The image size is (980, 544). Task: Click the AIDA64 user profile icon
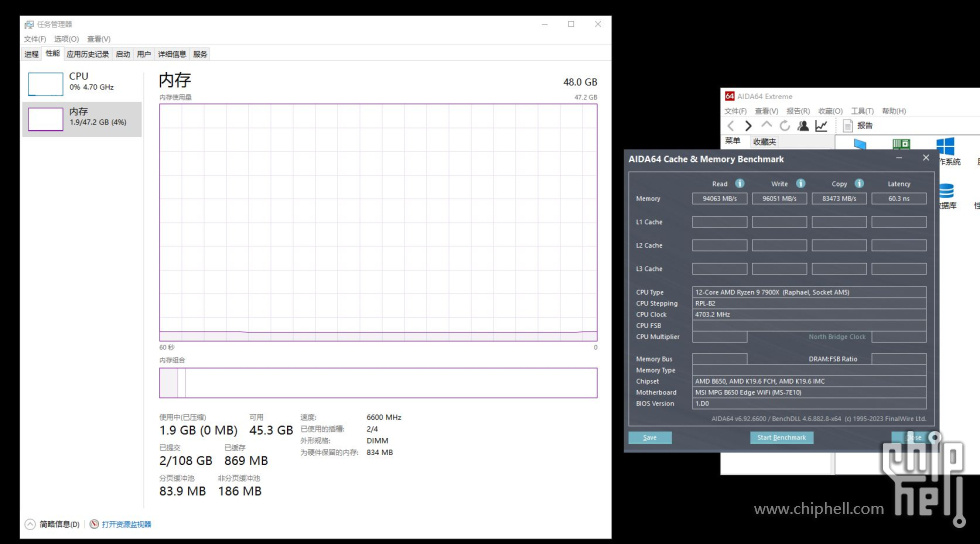click(803, 126)
